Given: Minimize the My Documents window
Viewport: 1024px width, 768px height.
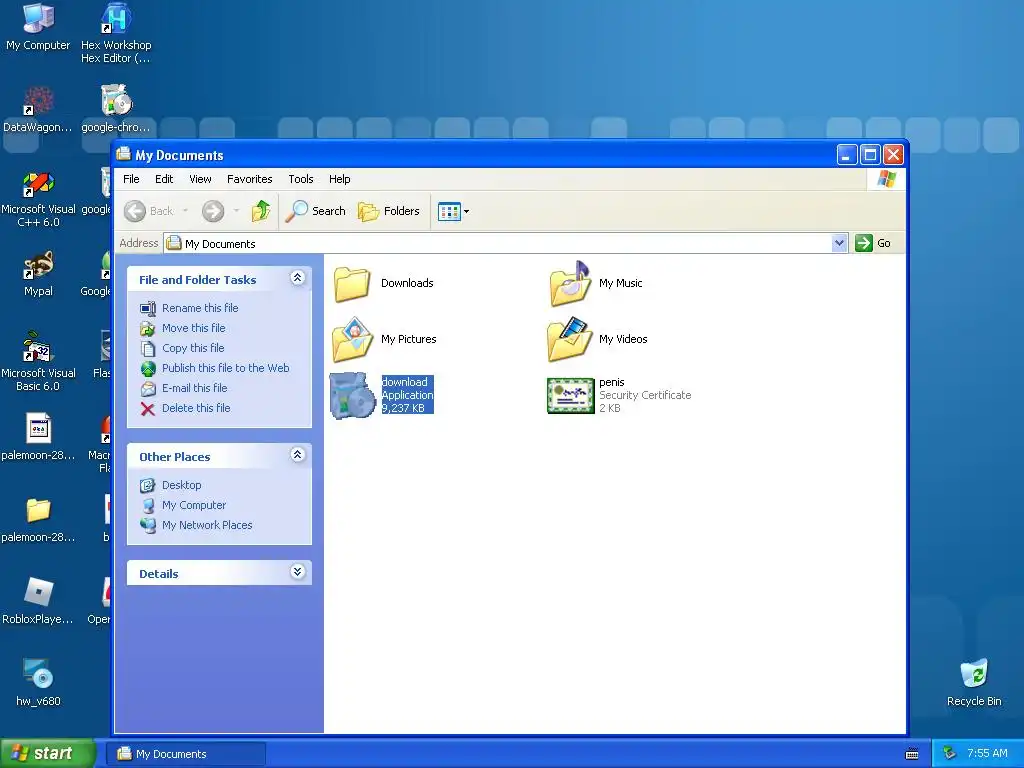Looking at the screenshot, I should click(x=847, y=155).
